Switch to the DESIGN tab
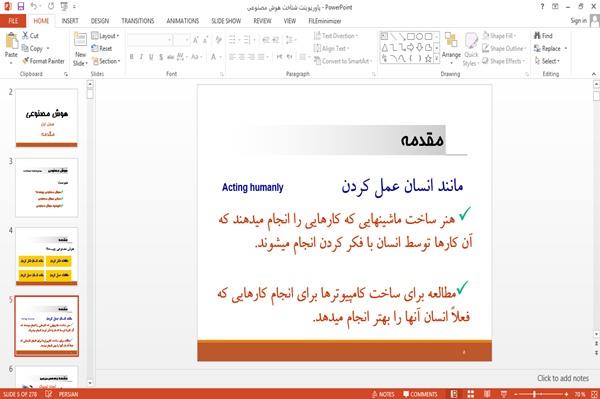This screenshot has width=600, height=399. point(100,21)
